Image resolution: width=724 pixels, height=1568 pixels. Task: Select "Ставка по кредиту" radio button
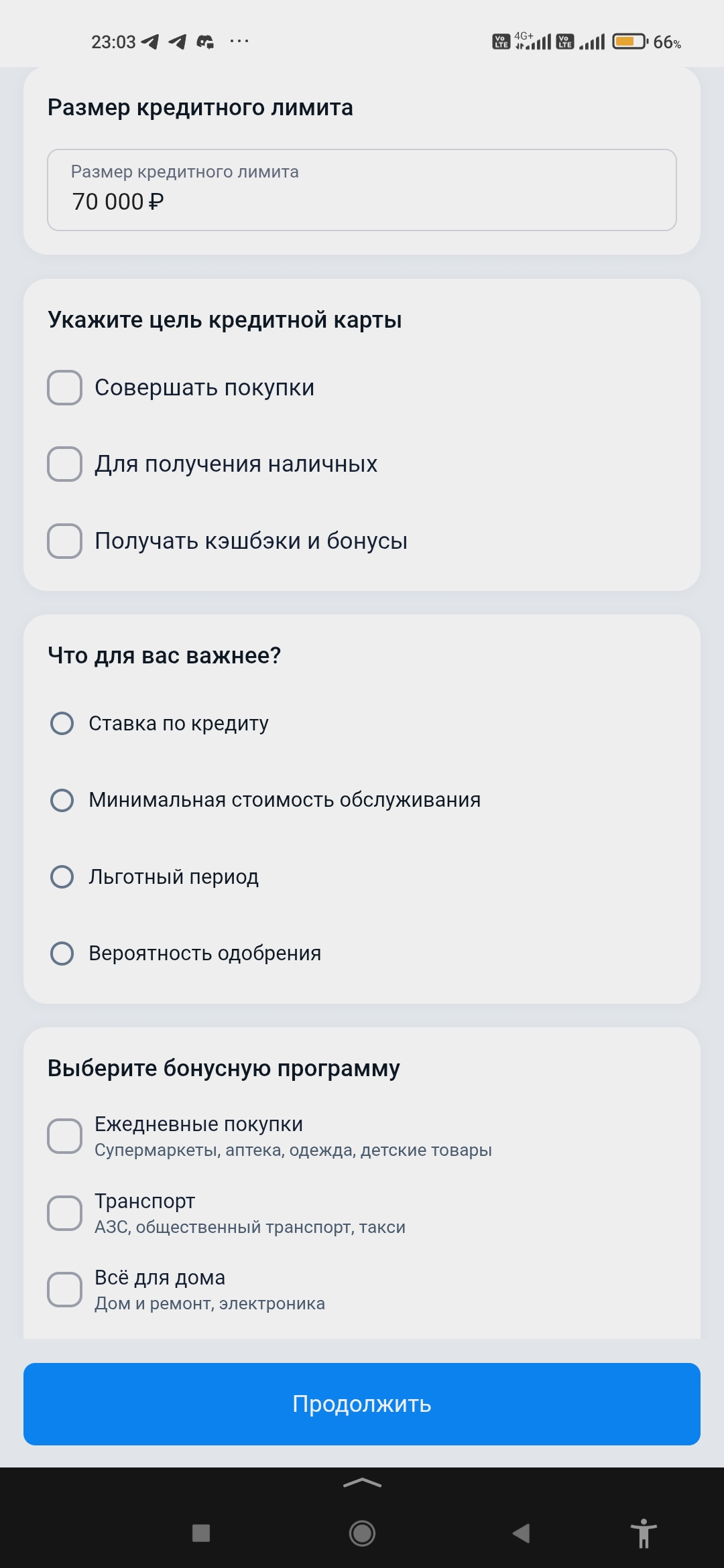62,723
